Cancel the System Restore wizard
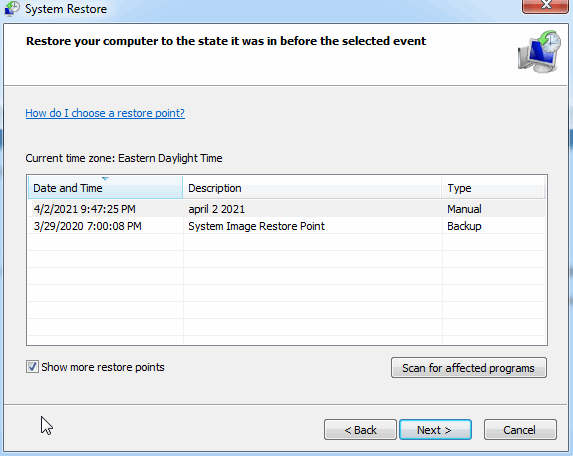The image size is (573, 456). pyautogui.click(x=520, y=430)
